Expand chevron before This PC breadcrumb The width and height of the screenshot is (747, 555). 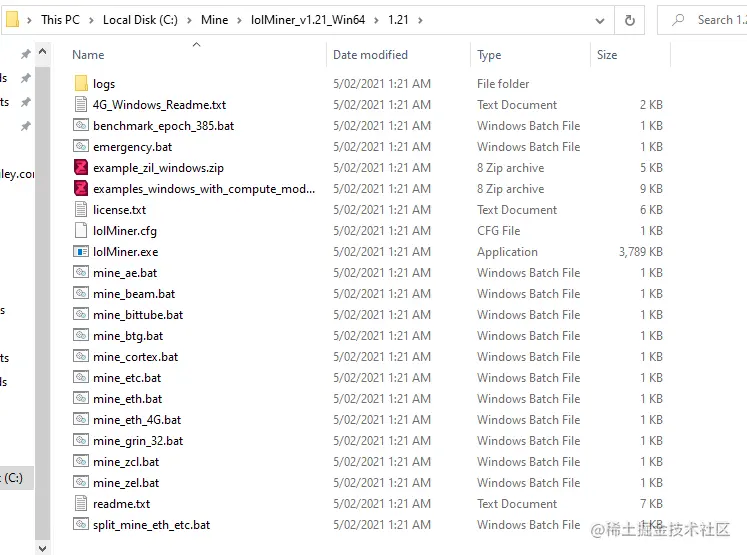click(x=29, y=20)
